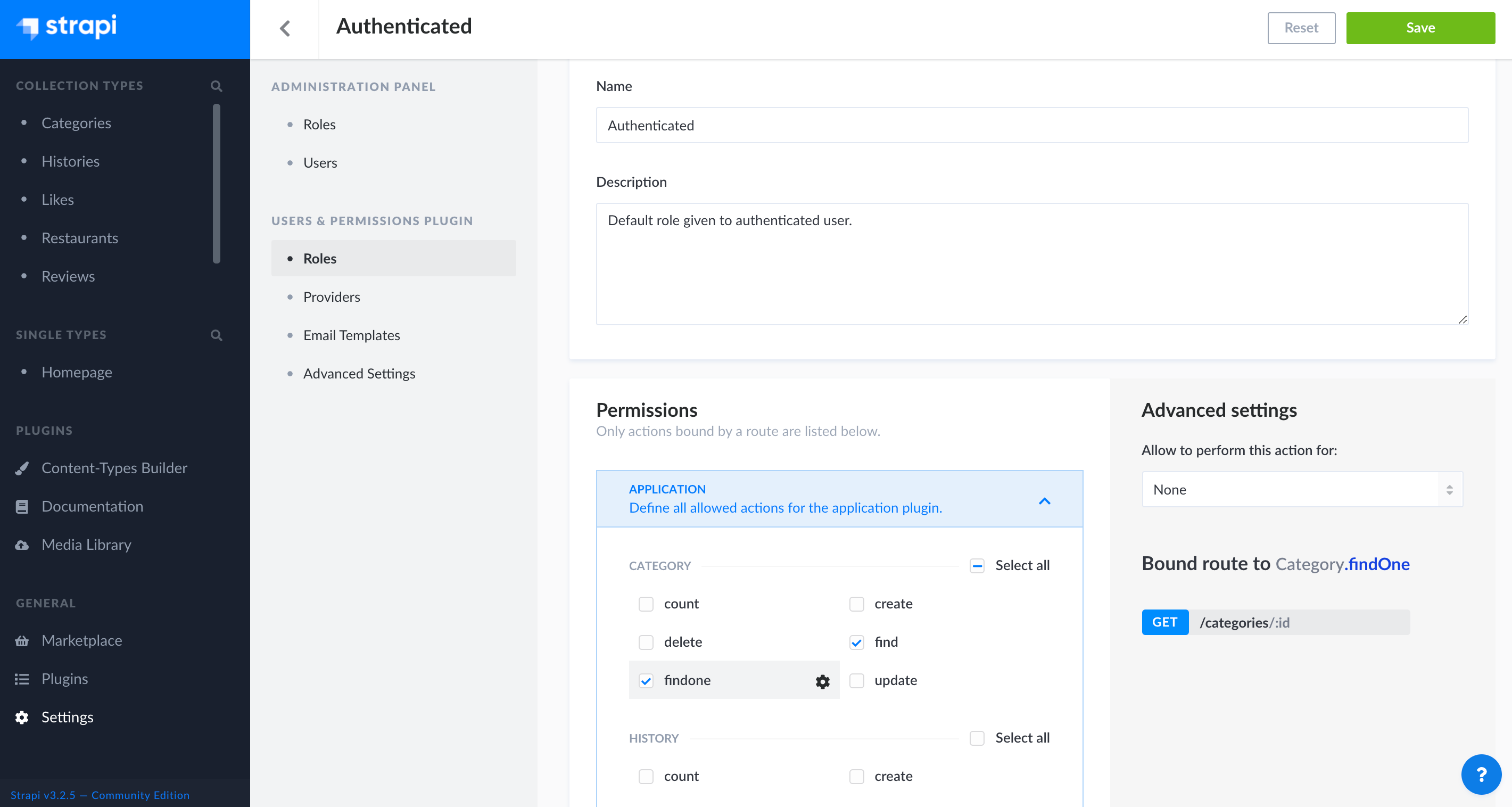Screen dimensions: 1512x807
Task: Disable the find permission for Category
Action: click(x=856, y=642)
